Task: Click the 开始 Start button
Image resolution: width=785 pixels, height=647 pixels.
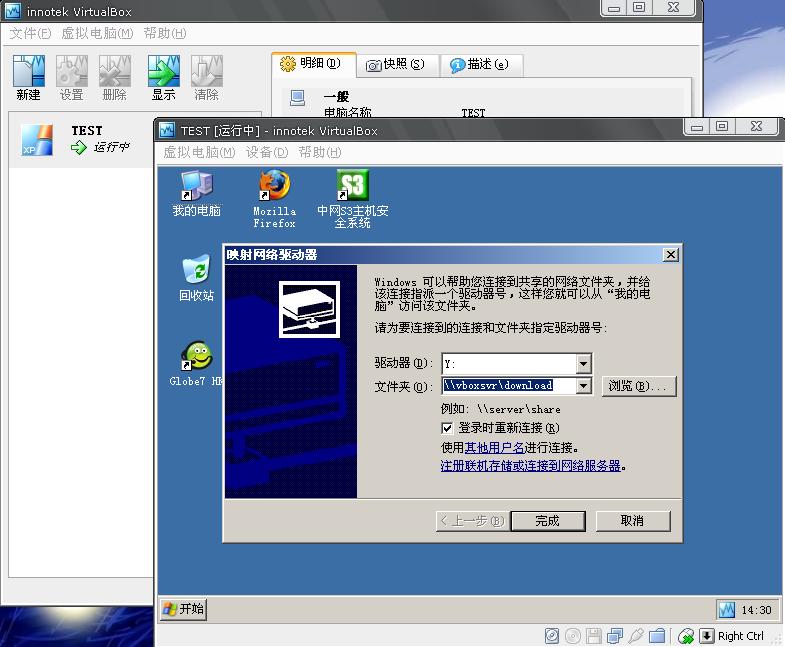Action: click(184, 609)
